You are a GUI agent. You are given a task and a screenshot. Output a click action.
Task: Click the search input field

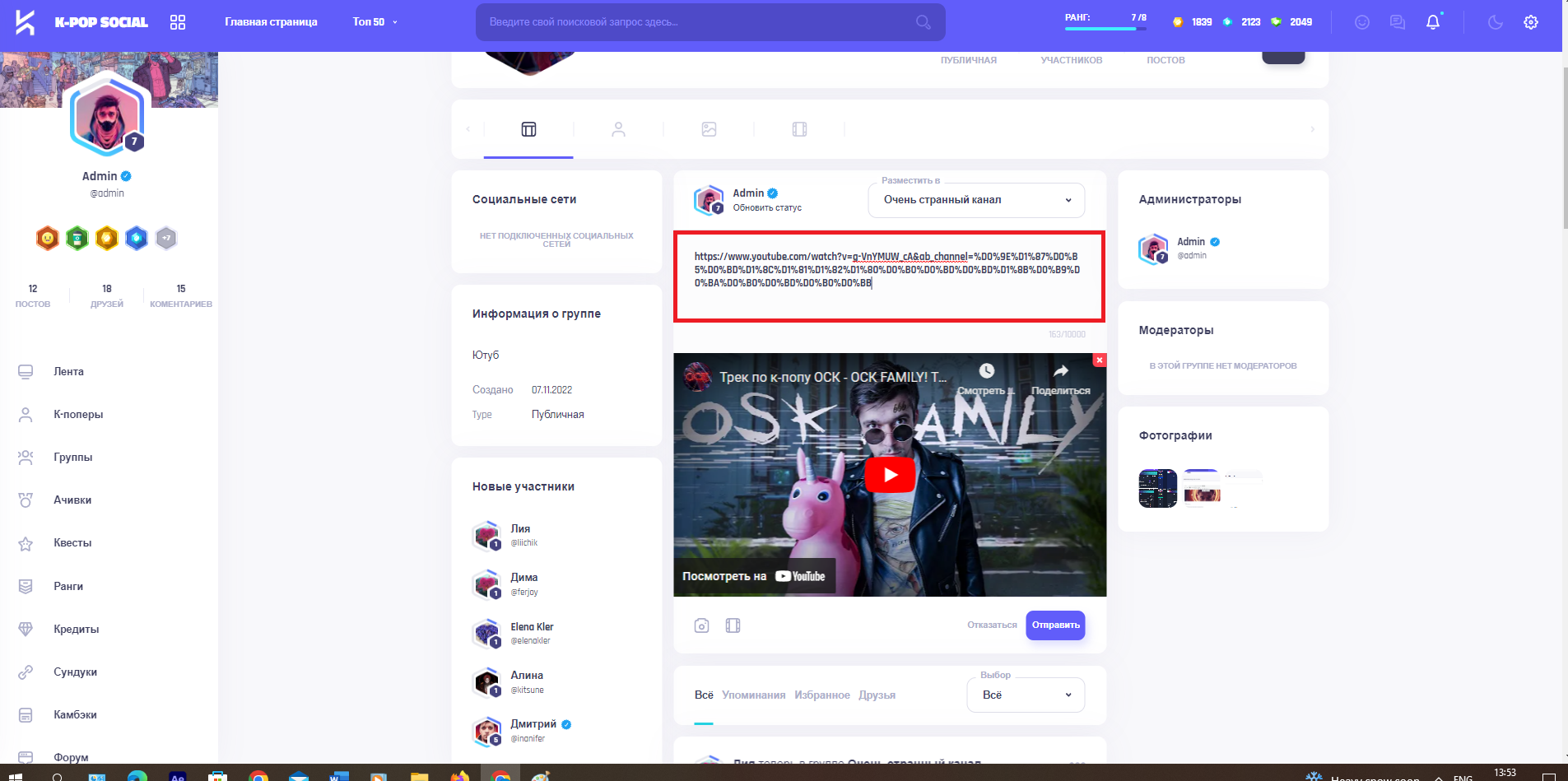pyautogui.click(x=700, y=22)
